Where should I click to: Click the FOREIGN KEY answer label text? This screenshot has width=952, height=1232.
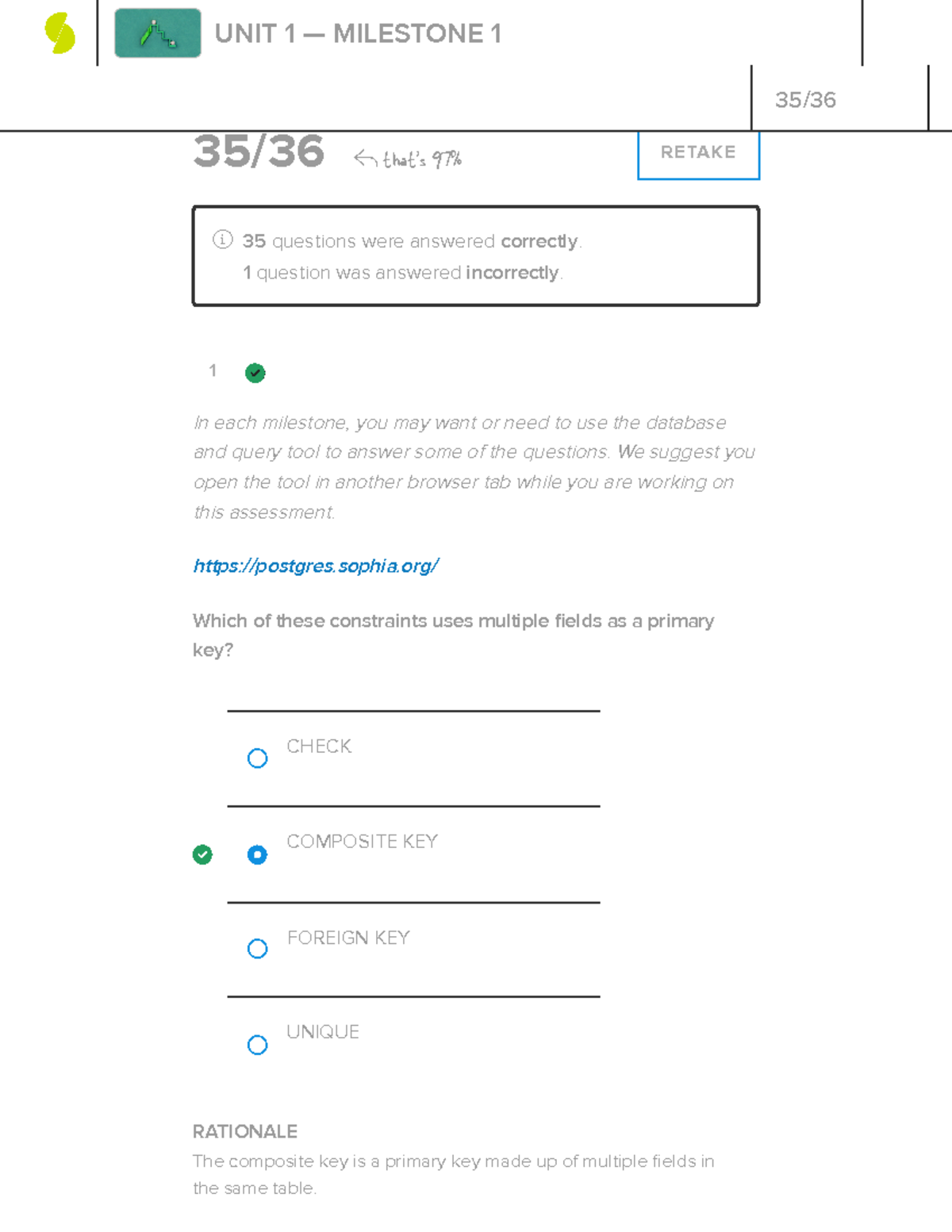348,938
